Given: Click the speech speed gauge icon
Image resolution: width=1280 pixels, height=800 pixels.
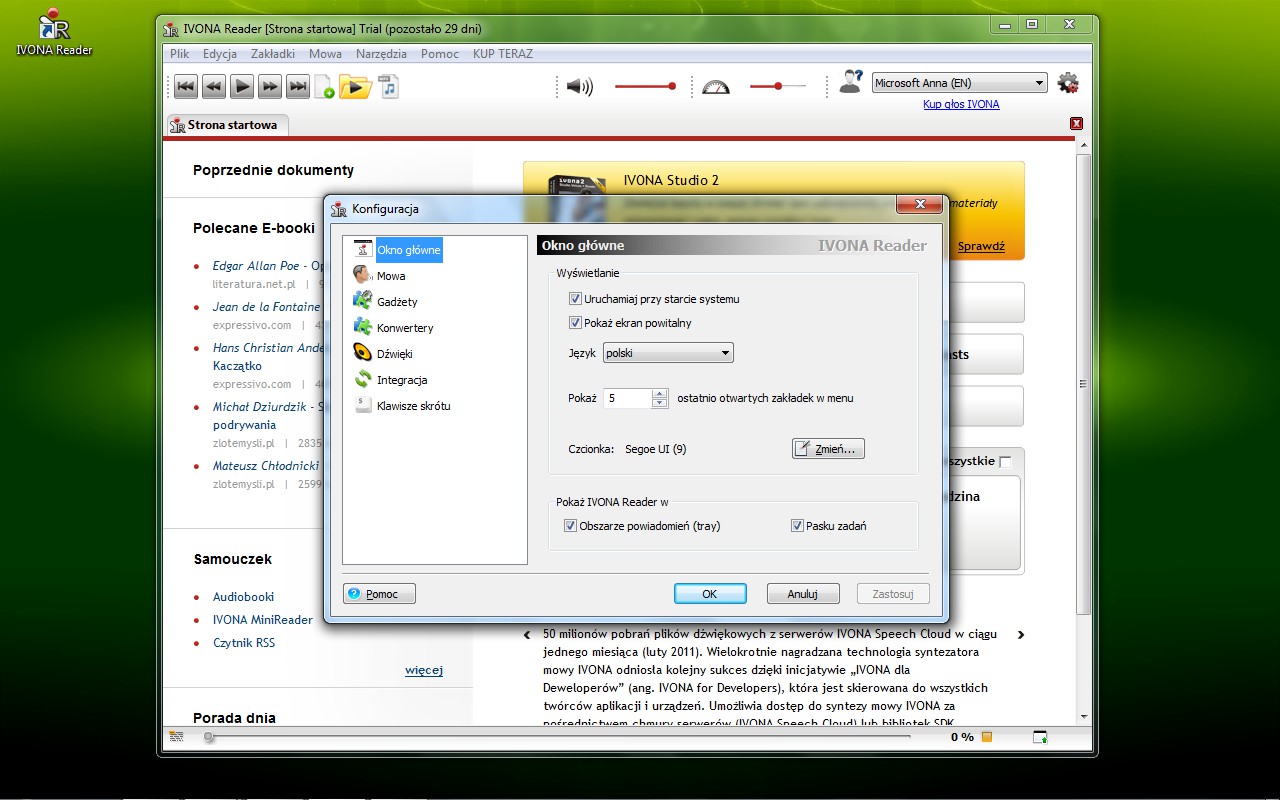Looking at the screenshot, I should click(x=716, y=87).
